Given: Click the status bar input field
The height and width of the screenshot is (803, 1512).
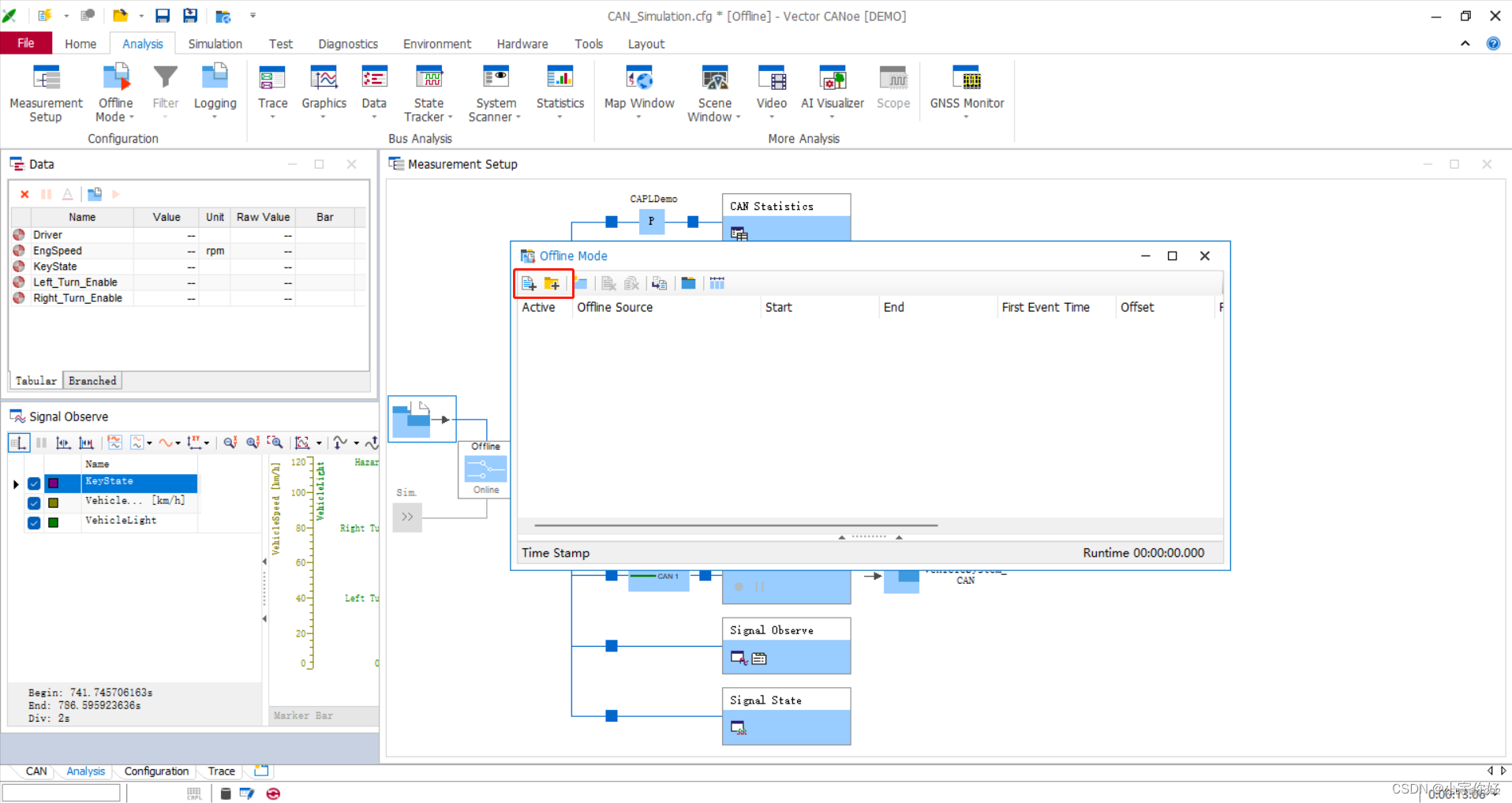Looking at the screenshot, I should [62, 793].
